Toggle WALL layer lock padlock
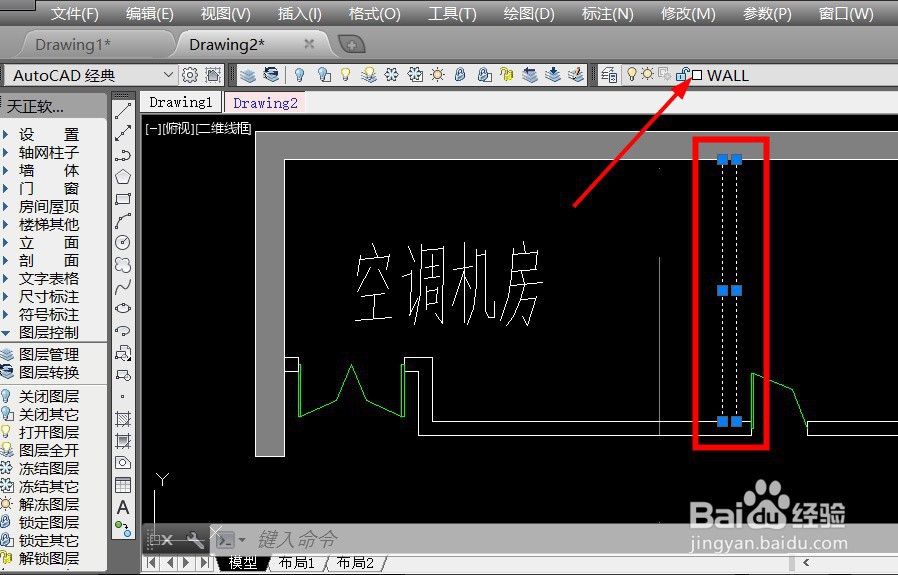898x575 pixels. 683,74
